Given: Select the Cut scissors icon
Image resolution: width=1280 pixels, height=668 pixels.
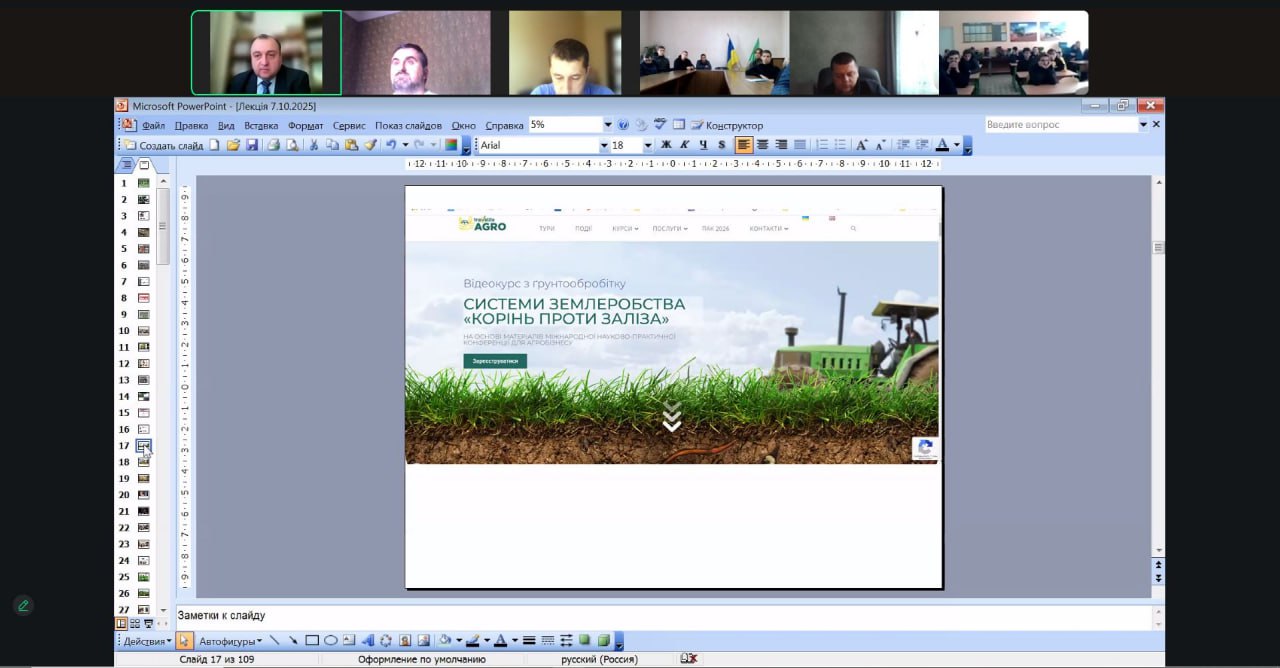Looking at the screenshot, I should click(x=313, y=145).
